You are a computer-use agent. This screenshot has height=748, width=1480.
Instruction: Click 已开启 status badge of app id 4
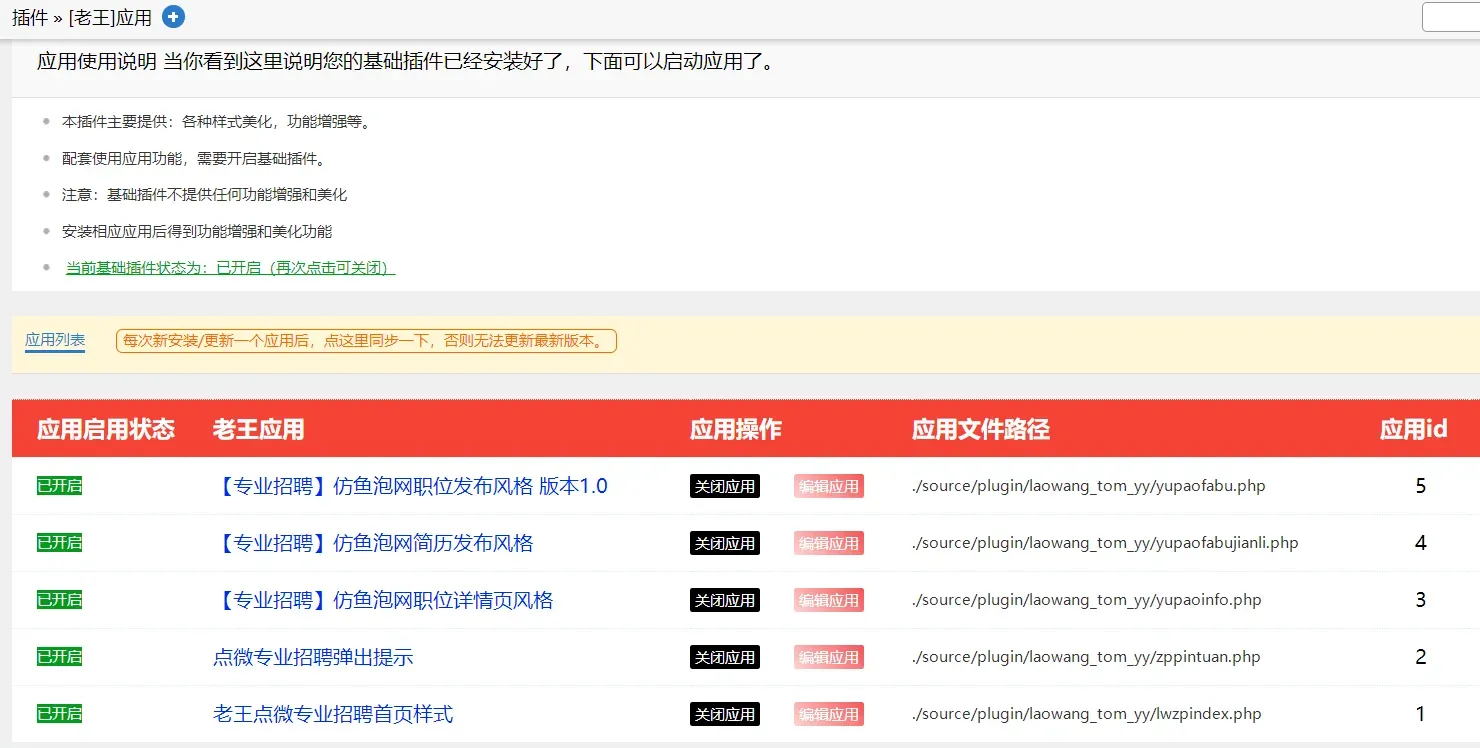(59, 543)
